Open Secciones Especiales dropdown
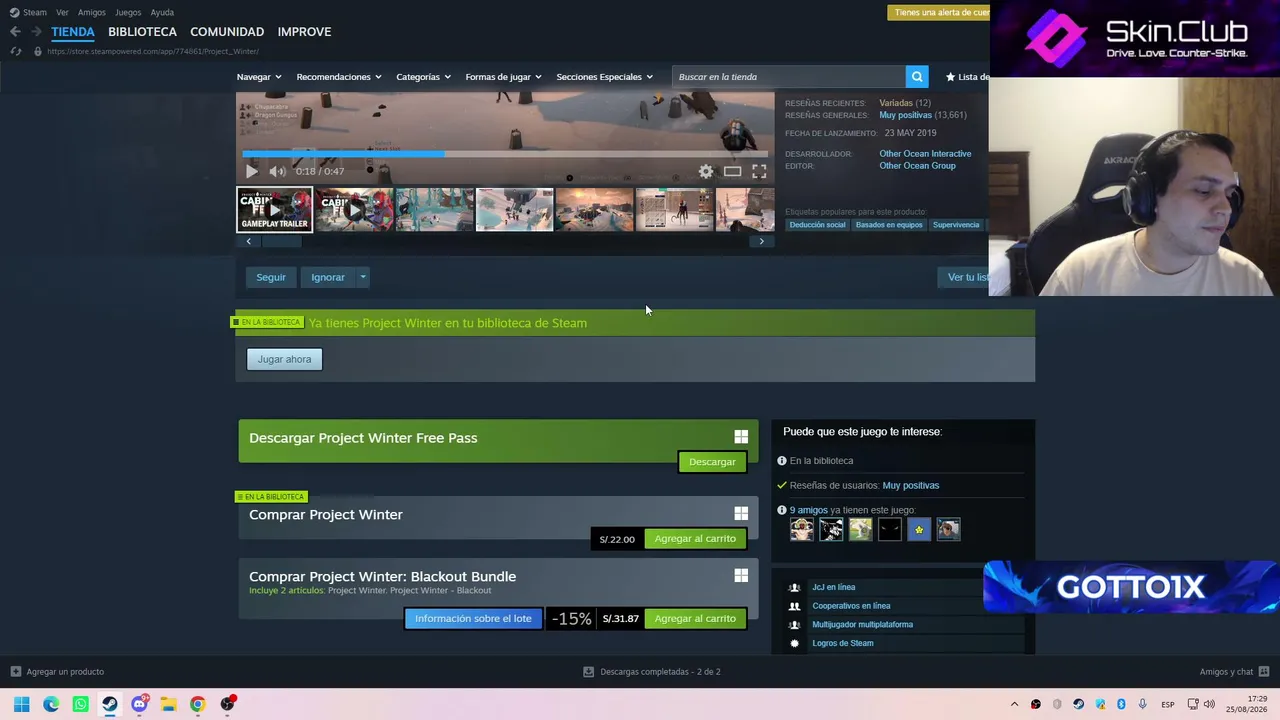The image size is (1280, 720). 604,77
